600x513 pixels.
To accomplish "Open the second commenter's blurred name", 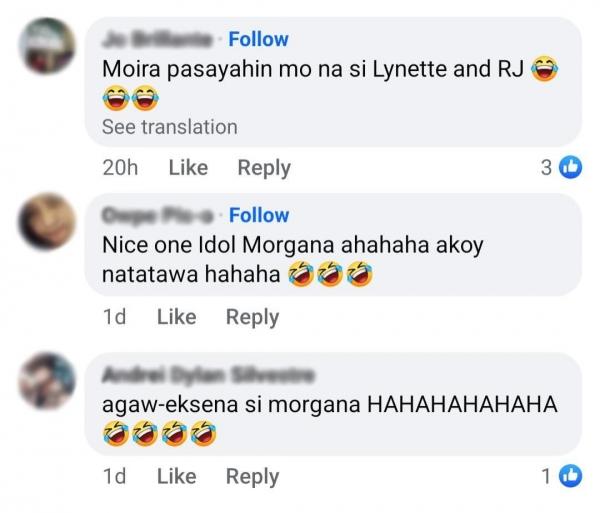I will pos(158,215).
